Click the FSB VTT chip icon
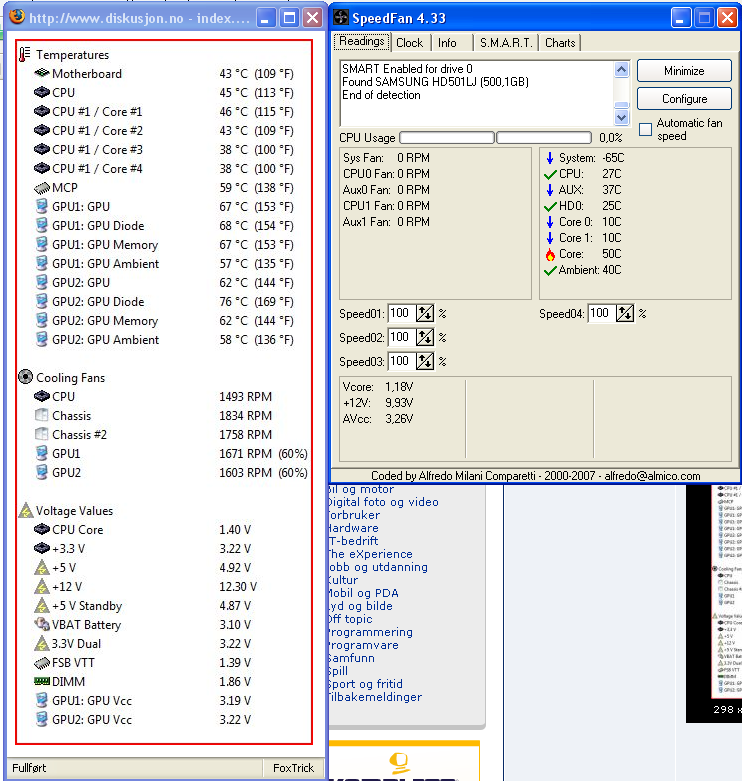 click(42, 663)
